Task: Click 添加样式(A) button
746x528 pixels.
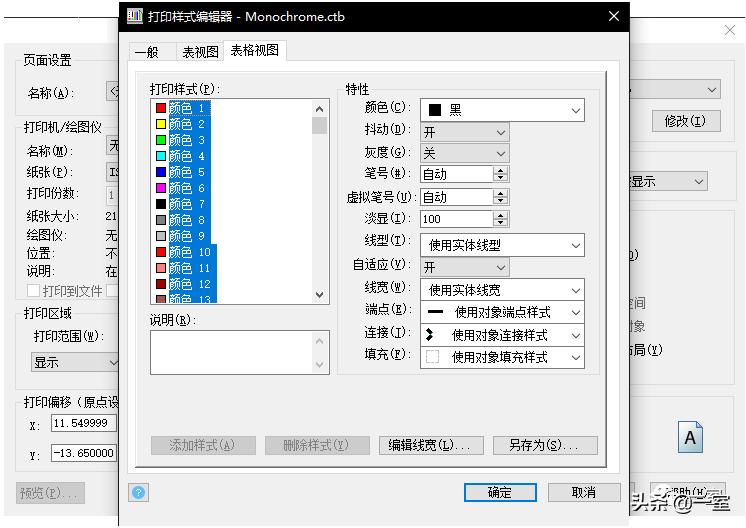Action: 203,445
